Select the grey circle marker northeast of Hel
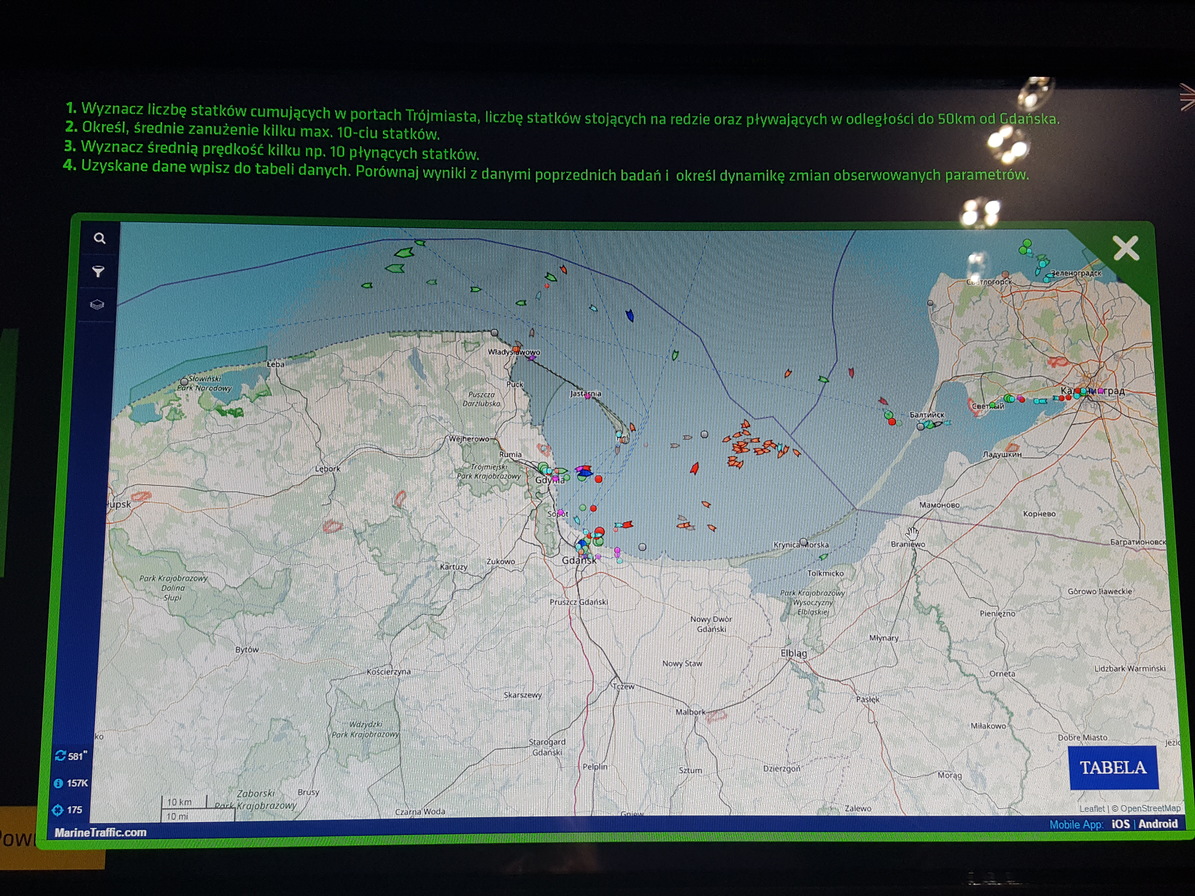The height and width of the screenshot is (896, 1195). pos(705,434)
